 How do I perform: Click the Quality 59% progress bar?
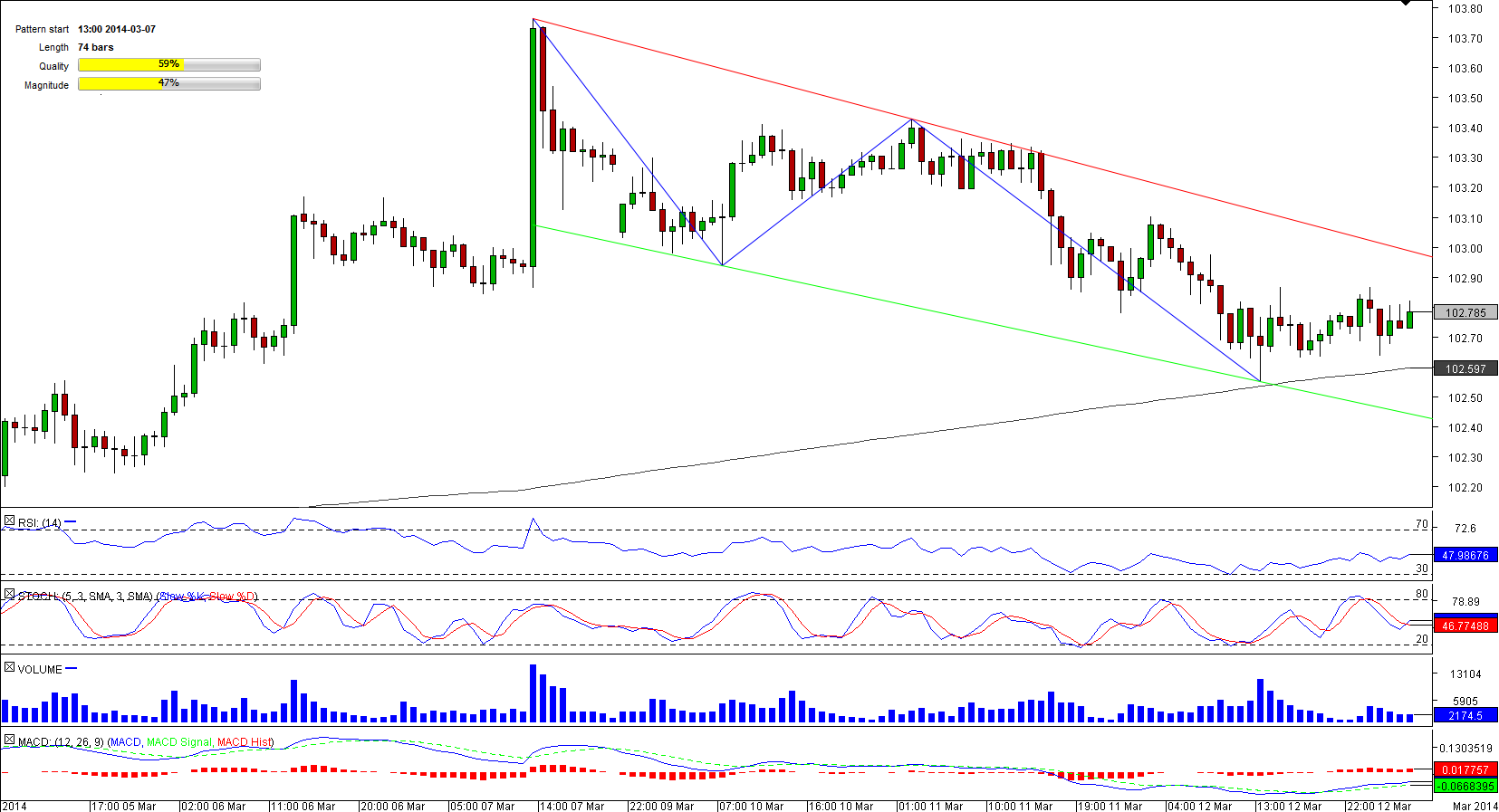169,65
